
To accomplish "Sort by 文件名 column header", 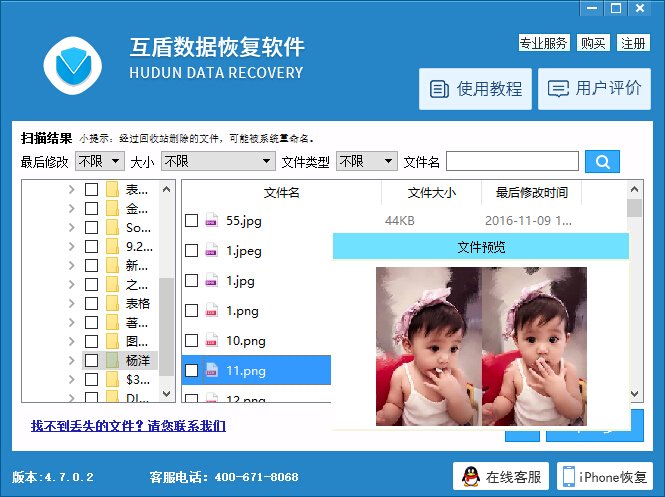I will 282,193.
